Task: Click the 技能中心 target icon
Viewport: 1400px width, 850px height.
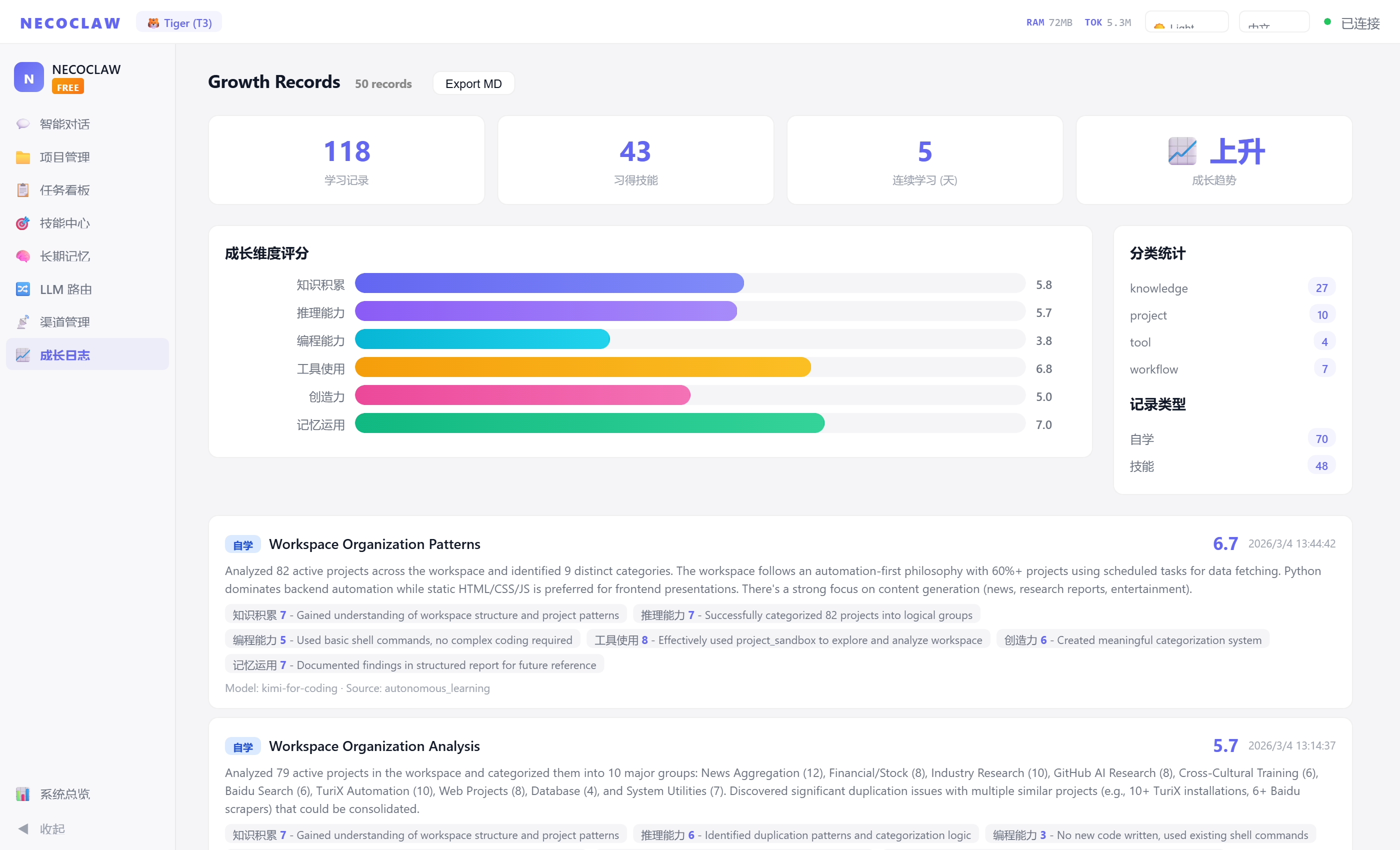Action: point(22,222)
